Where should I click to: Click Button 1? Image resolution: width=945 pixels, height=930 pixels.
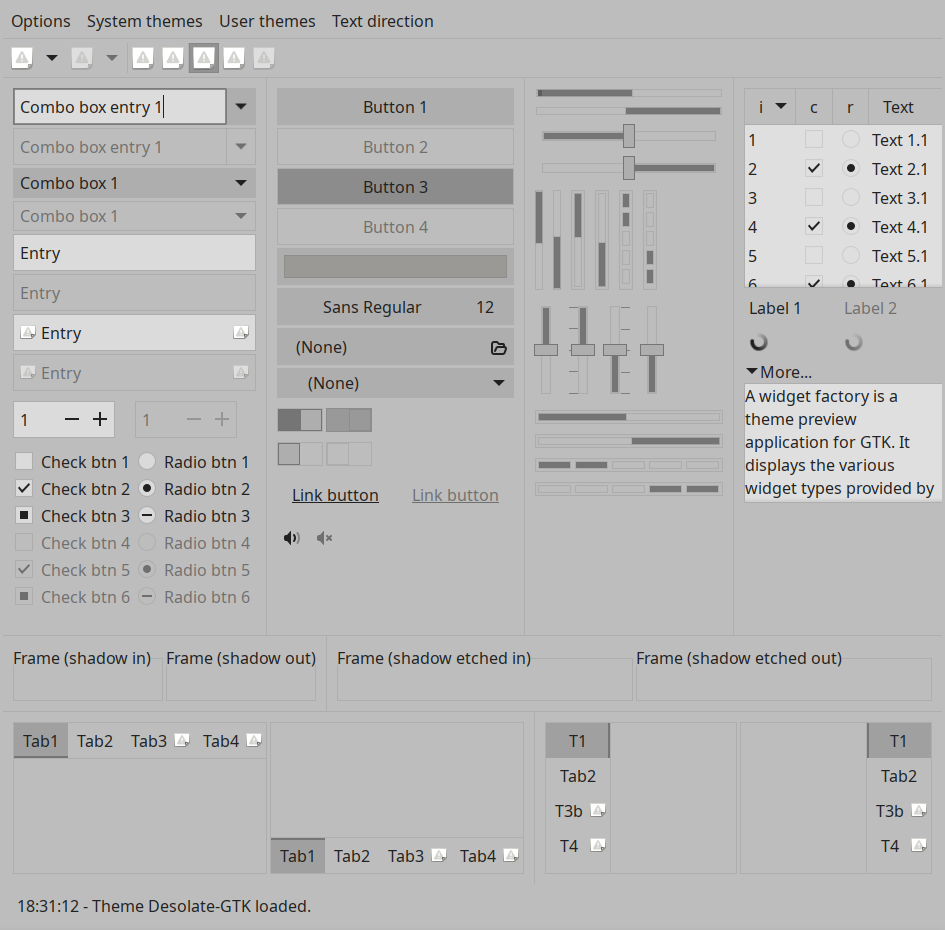tap(395, 107)
